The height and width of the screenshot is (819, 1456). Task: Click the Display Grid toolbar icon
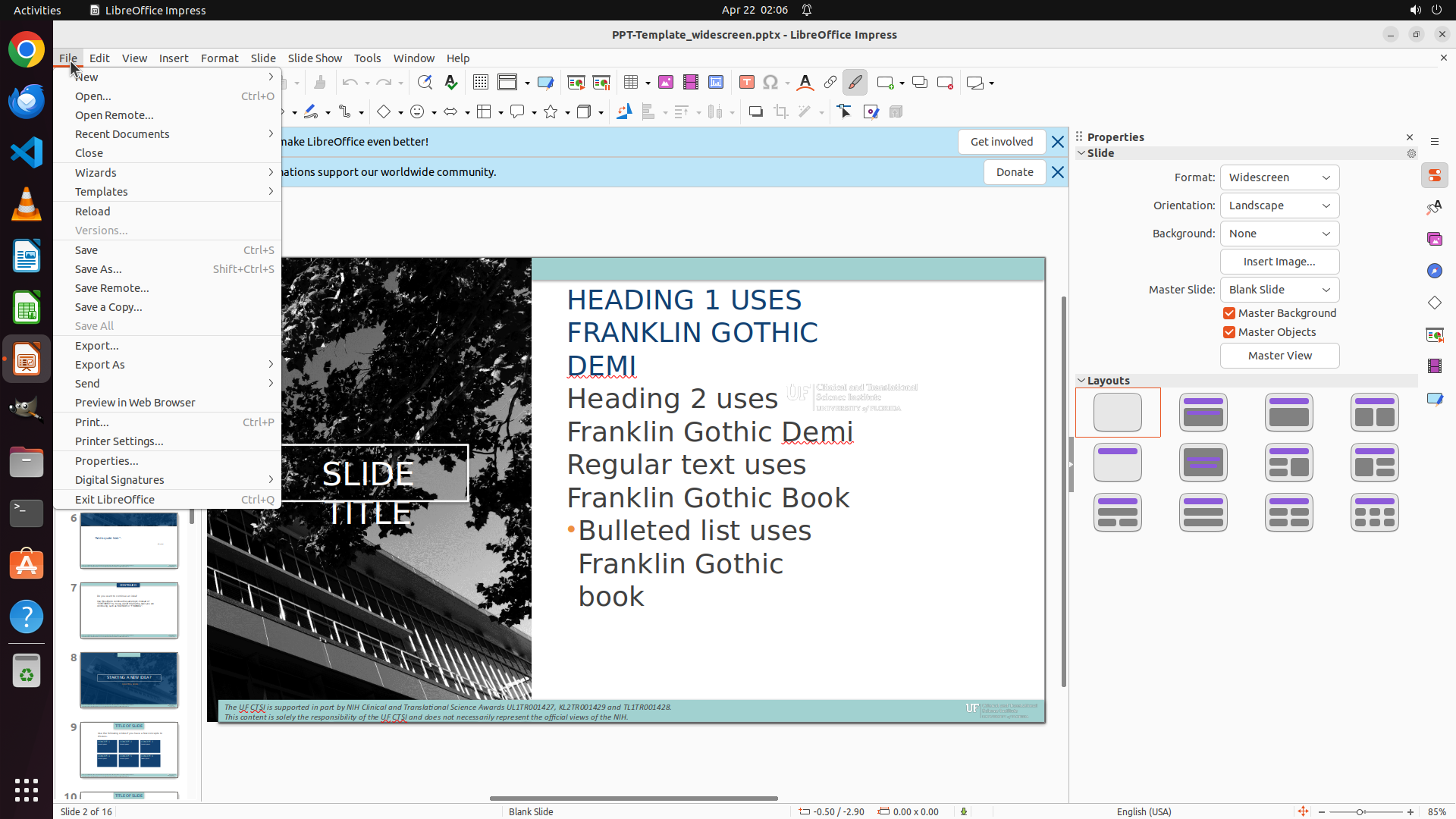[x=480, y=83]
